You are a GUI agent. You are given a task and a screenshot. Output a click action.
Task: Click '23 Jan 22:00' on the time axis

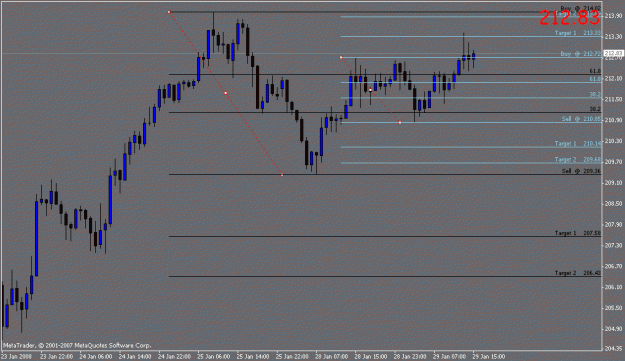(x=56, y=356)
